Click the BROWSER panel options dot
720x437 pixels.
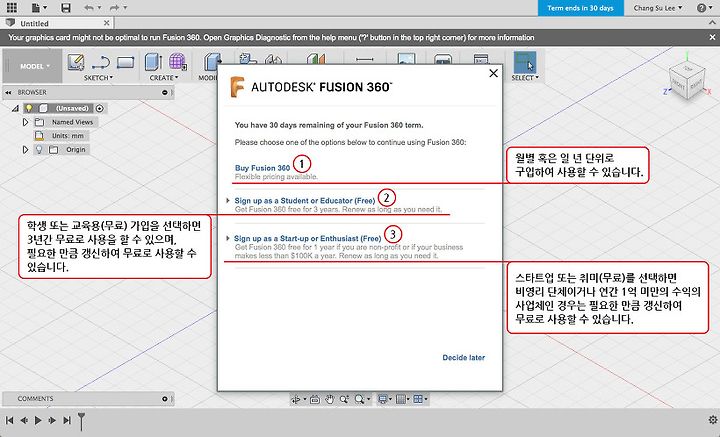coord(164,92)
